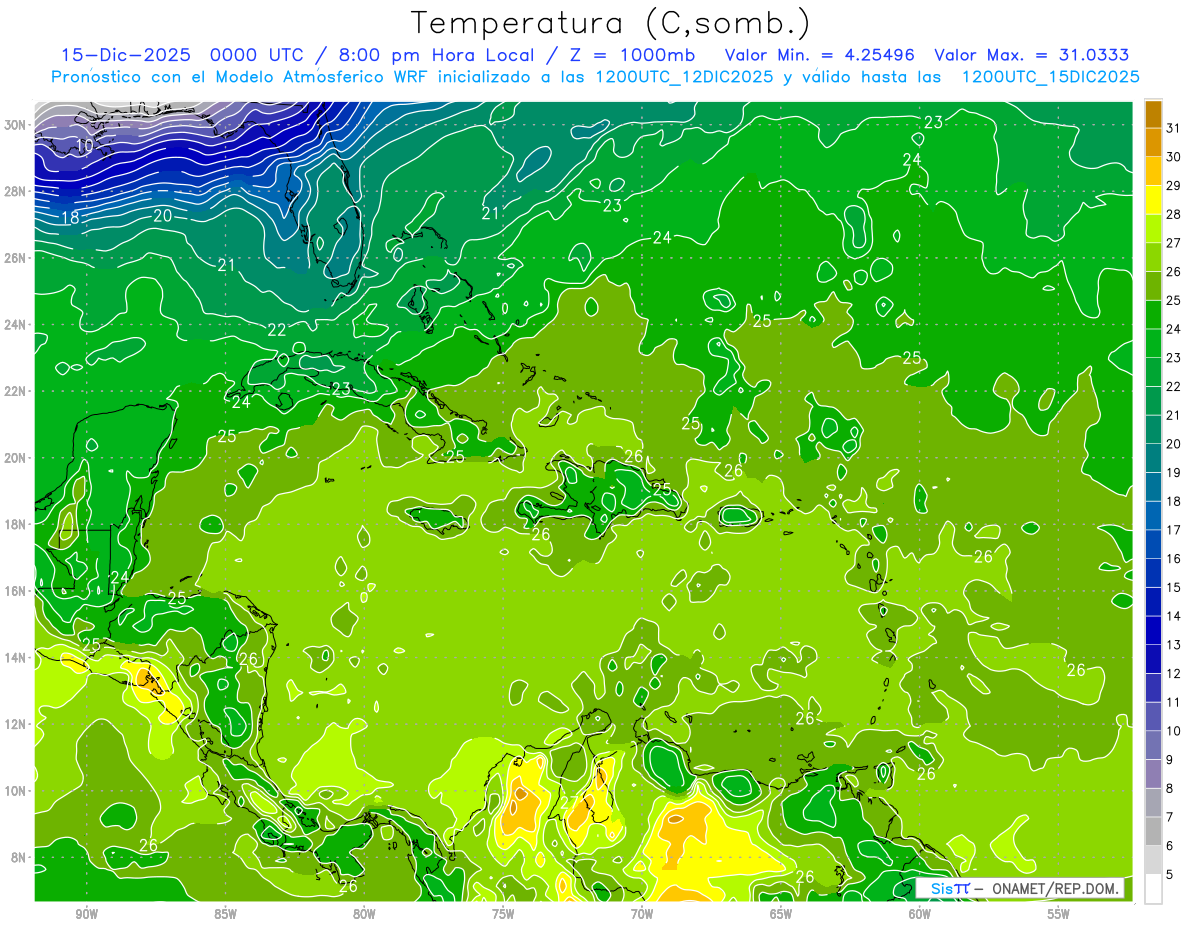The height and width of the screenshot is (927, 1200).
Task: Click the 18N latitude axis label
Action: point(15,524)
